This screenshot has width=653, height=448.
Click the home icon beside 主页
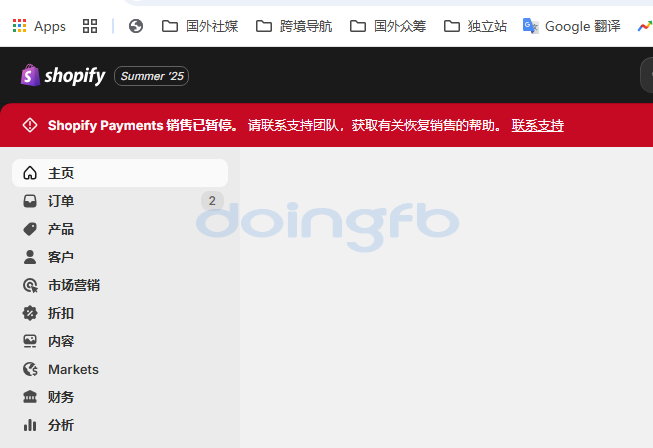pyautogui.click(x=30, y=173)
